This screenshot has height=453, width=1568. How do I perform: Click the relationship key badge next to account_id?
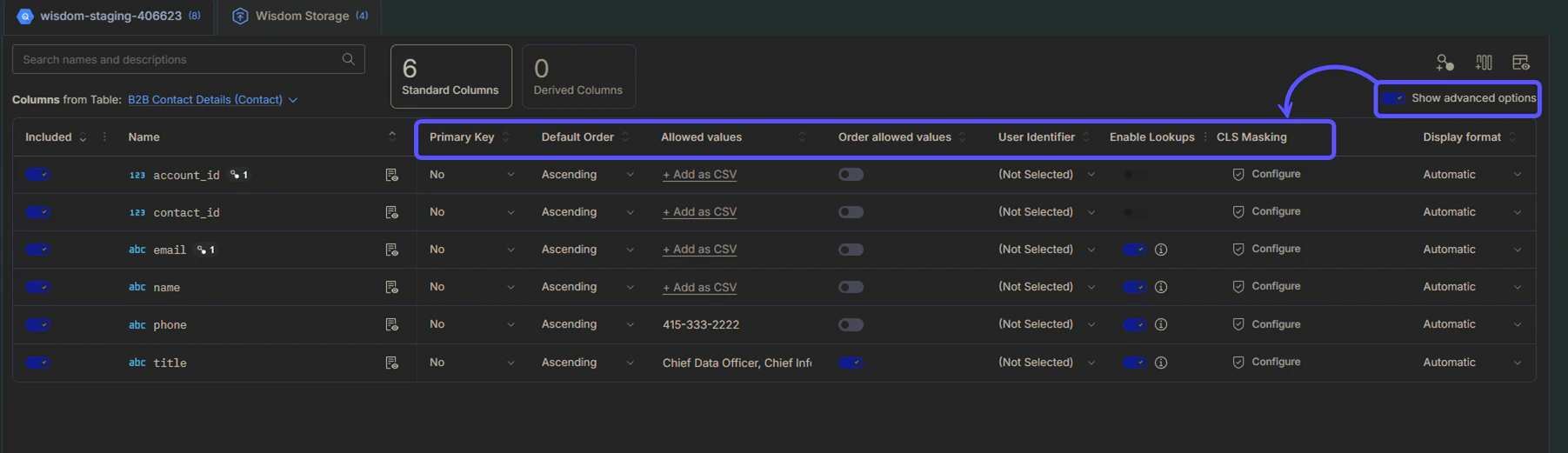coord(239,175)
